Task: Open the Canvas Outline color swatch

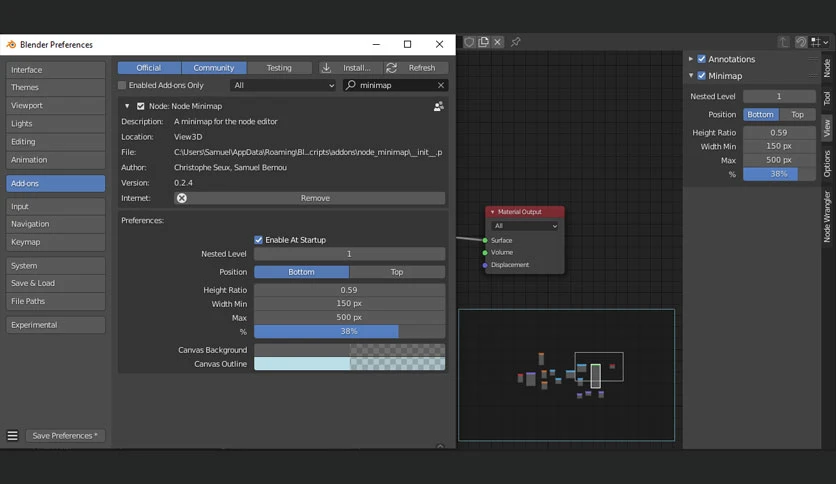Action: [x=350, y=364]
